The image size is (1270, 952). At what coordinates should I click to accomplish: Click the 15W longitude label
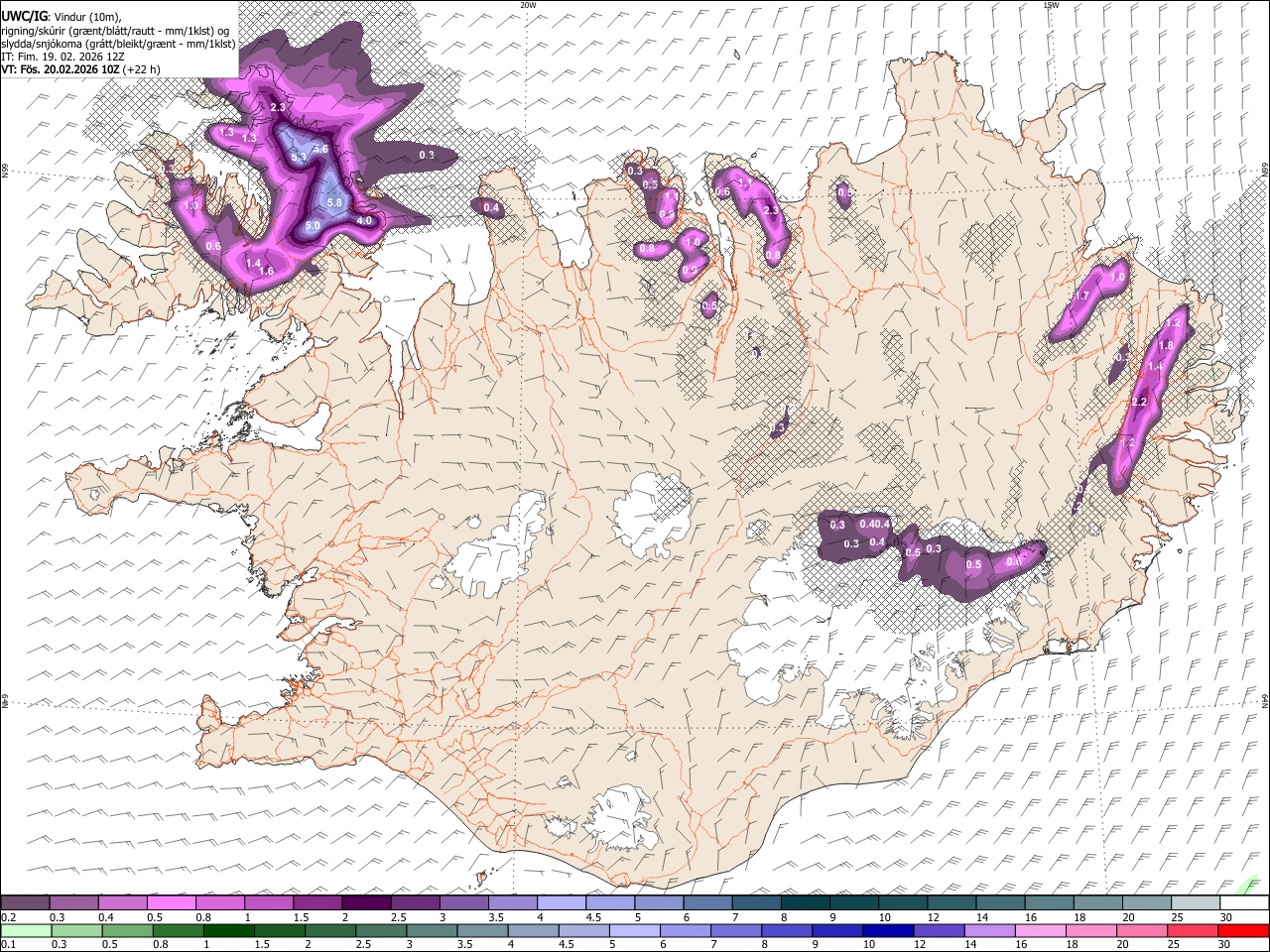pos(1051,5)
